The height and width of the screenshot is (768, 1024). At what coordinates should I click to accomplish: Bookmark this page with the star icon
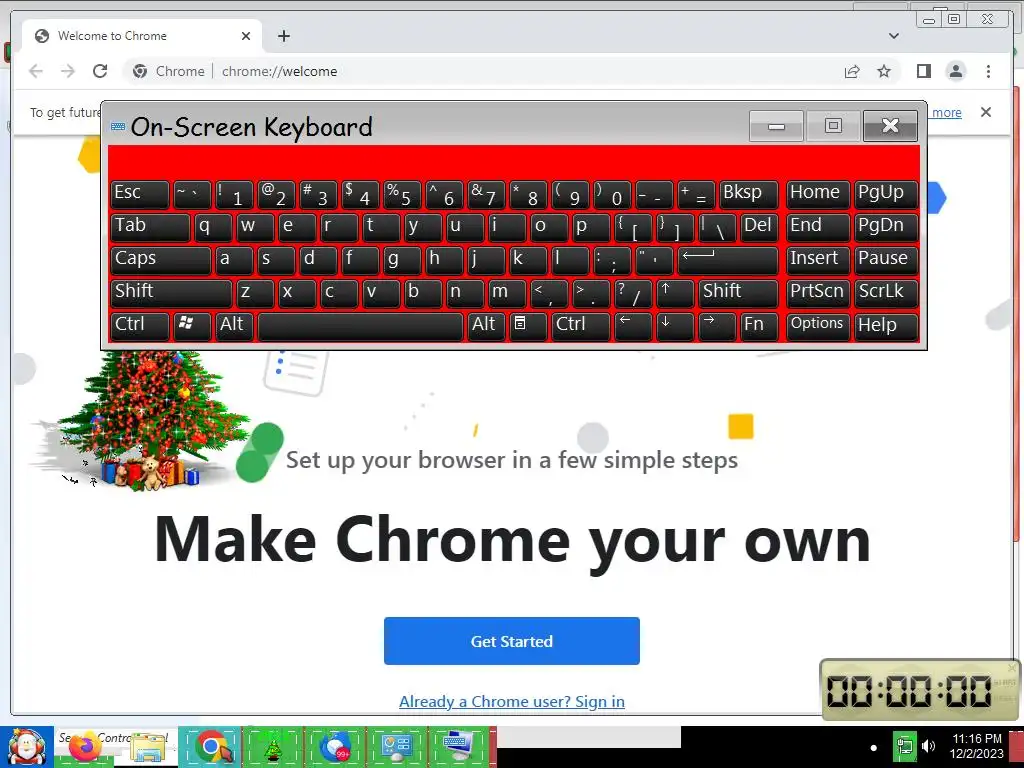point(884,71)
